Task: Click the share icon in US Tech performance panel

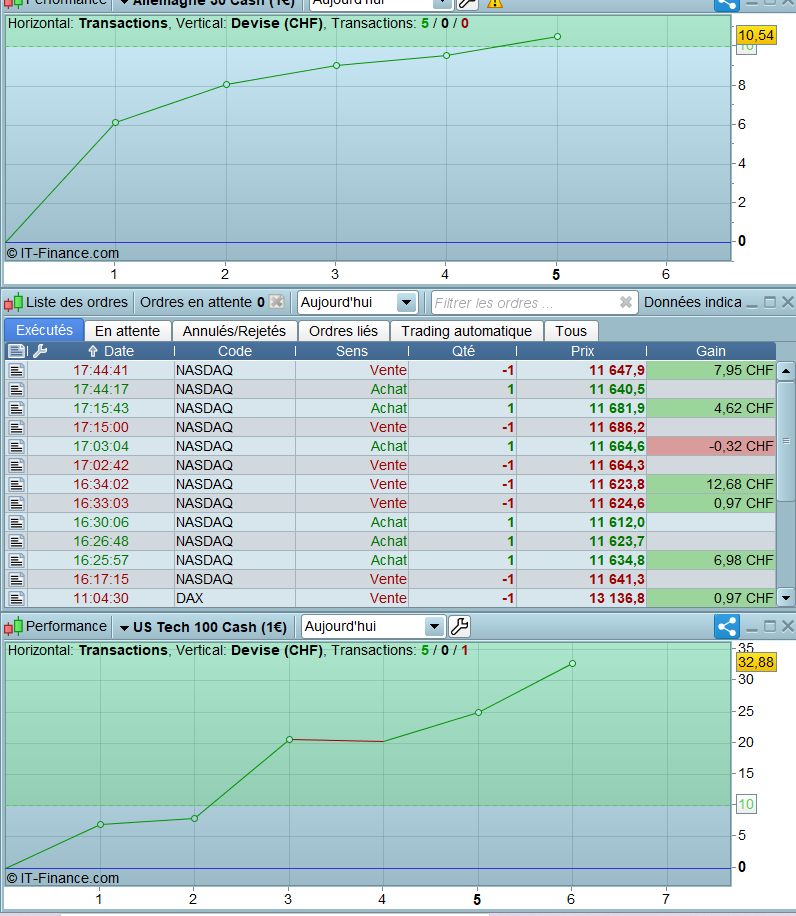Action: point(727,627)
